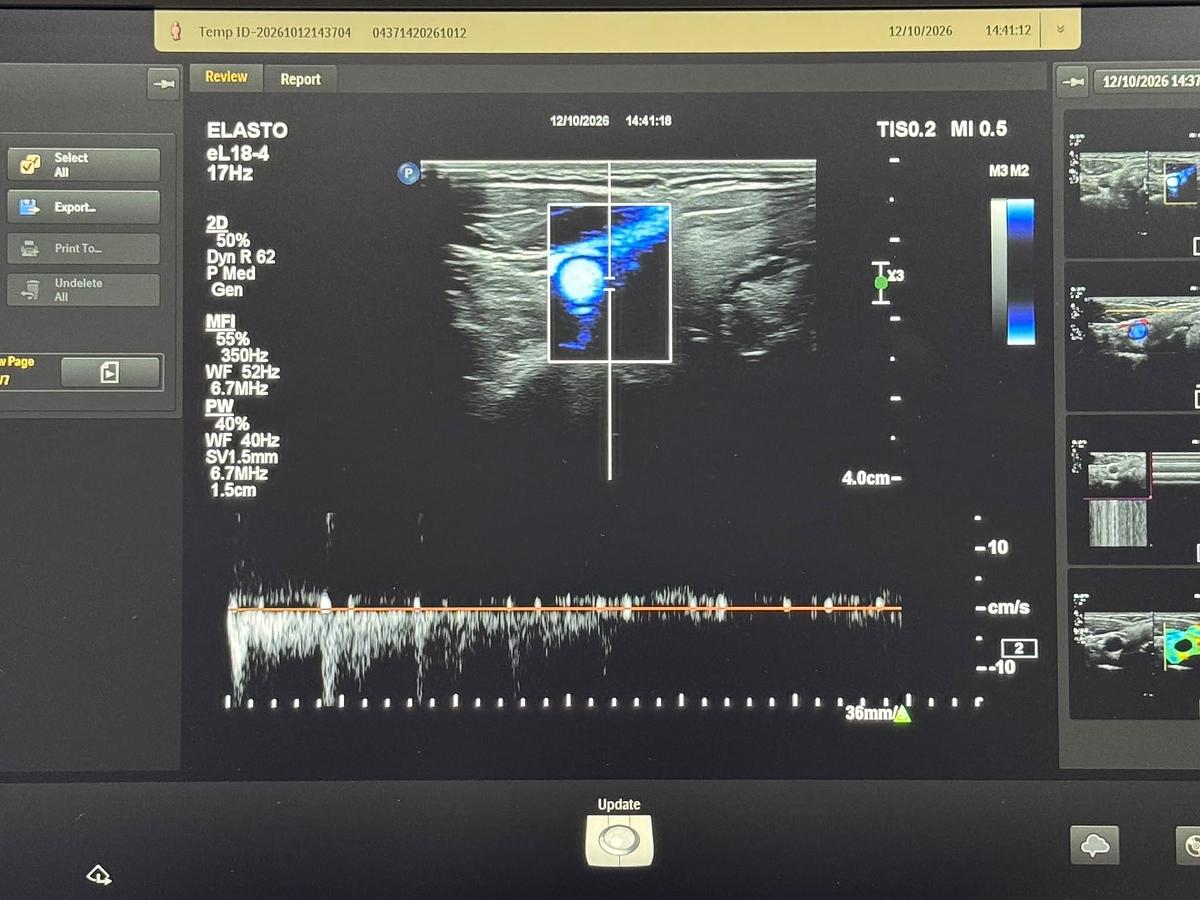Click the Undelete All button

84,290
